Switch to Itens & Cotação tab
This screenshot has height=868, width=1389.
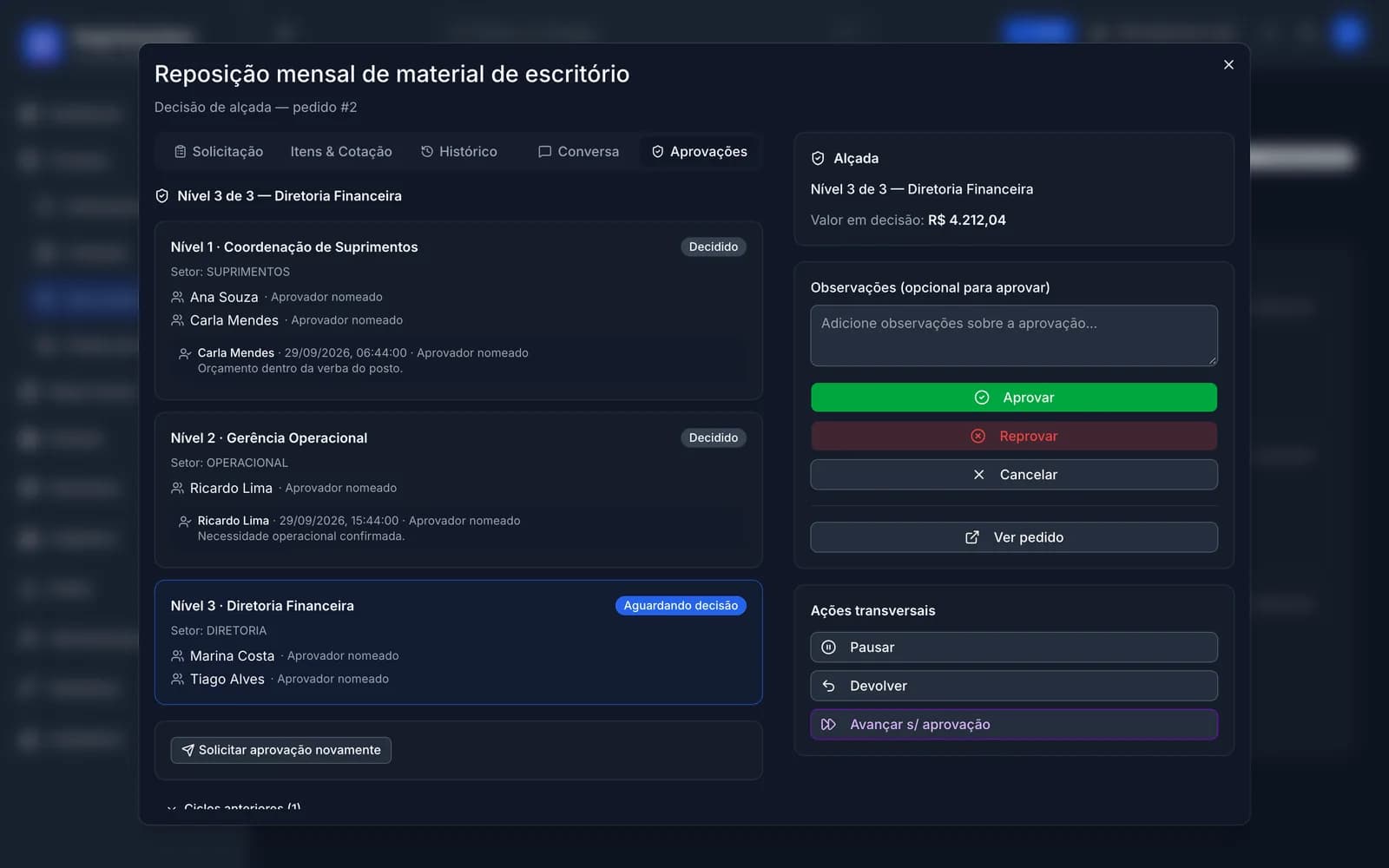coord(341,151)
